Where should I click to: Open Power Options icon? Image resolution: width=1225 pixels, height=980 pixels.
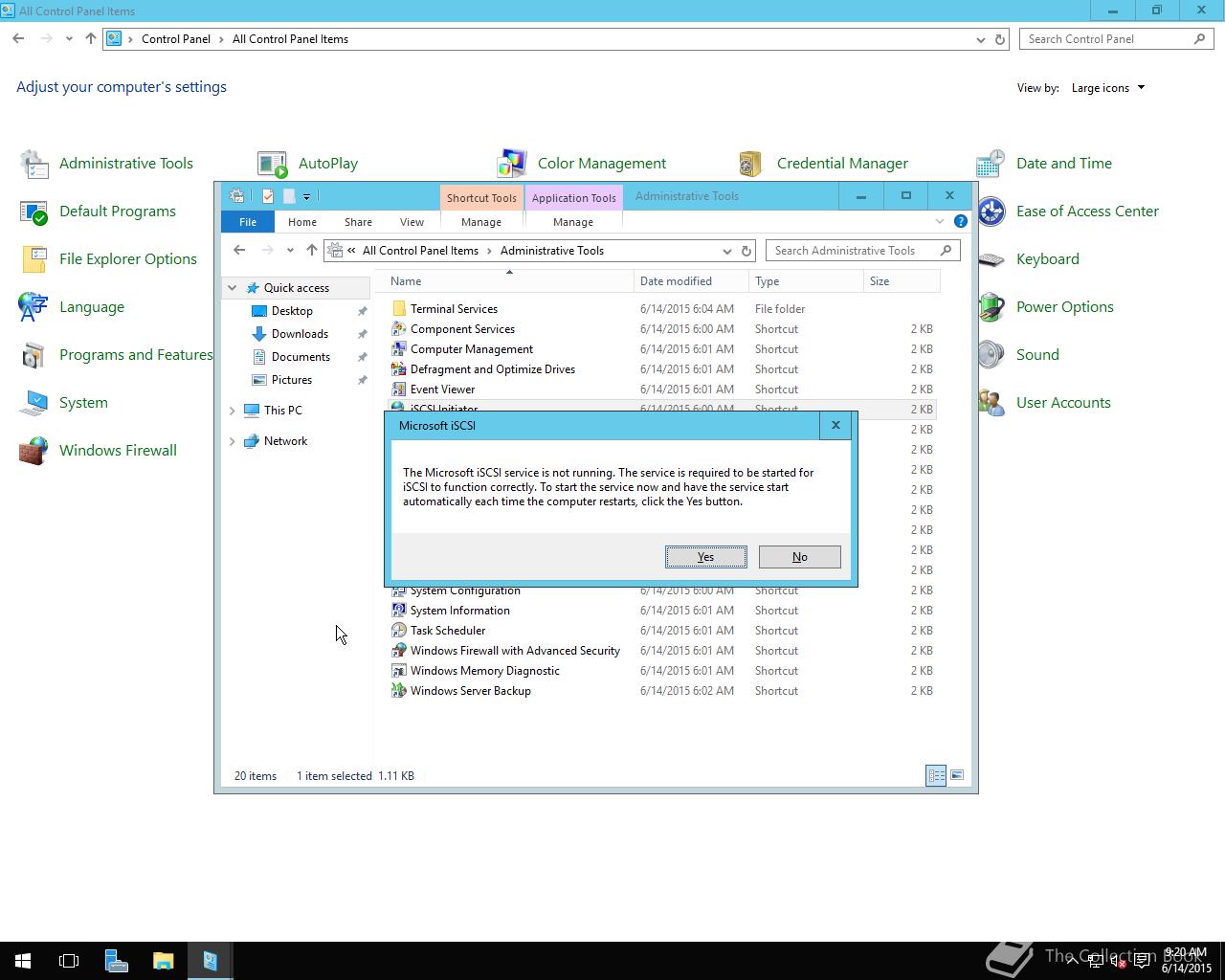click(x=991, y=307)
